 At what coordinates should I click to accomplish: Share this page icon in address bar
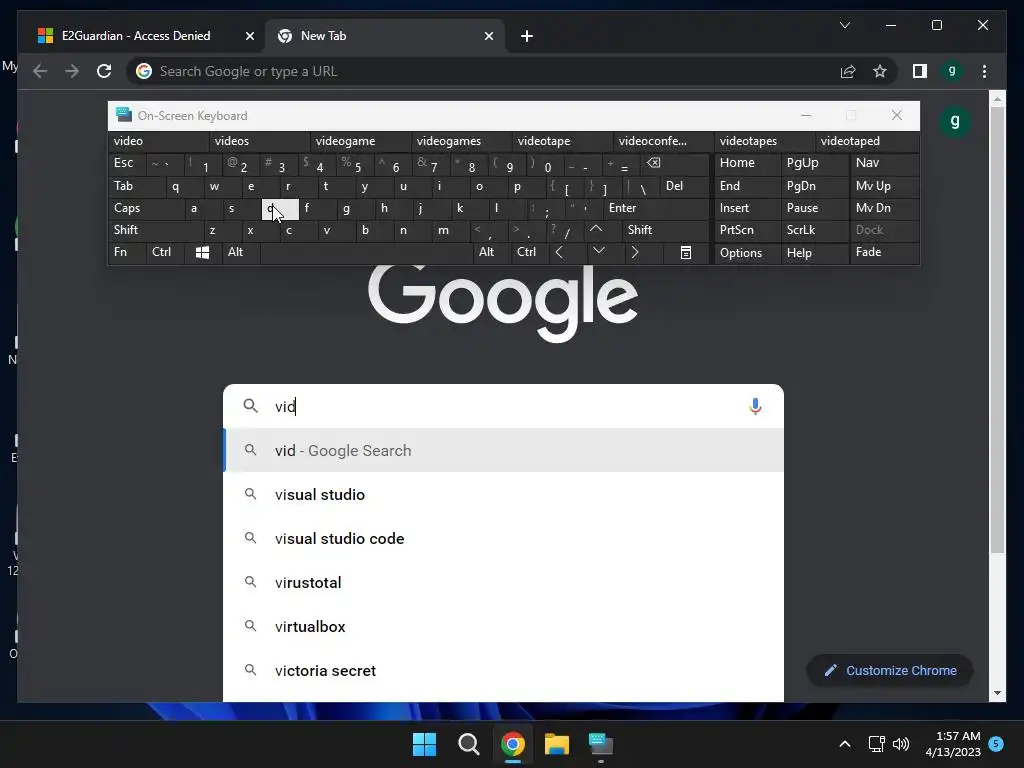click(x=848, y=71)
